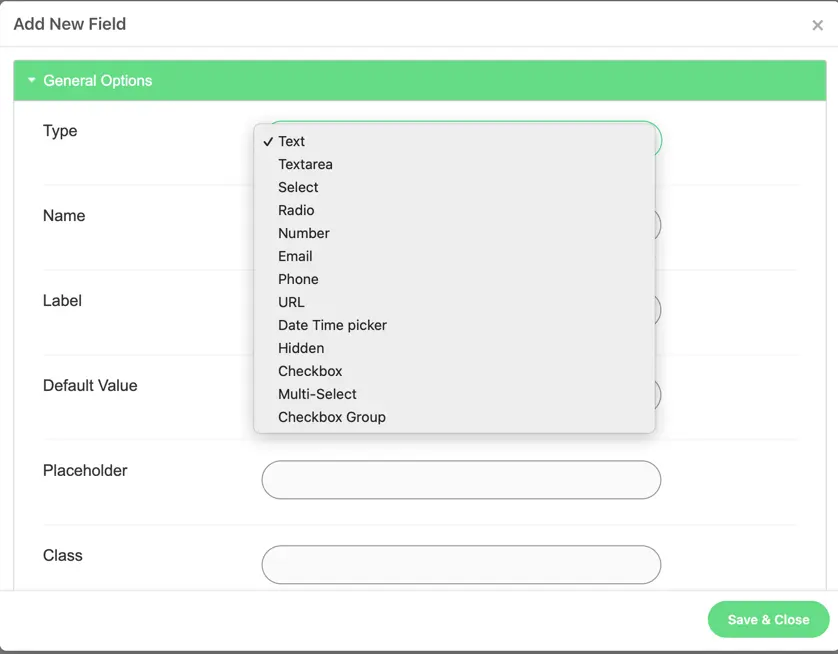Select Number from the dropdown list
The height and width of the screenshot is (654, 838).
tap(304, 234)
